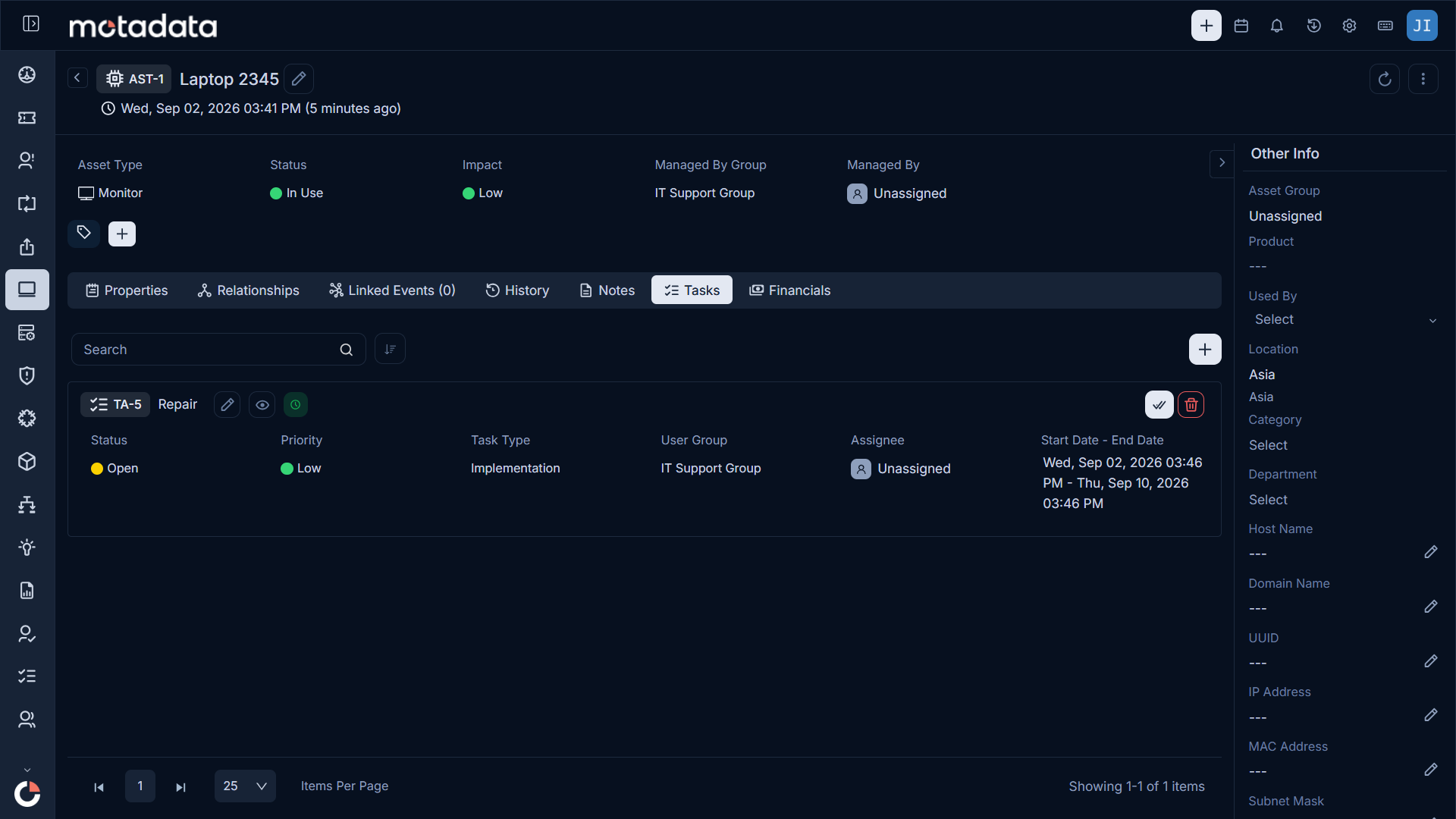Screen dimensions: 1456x819
Task: Open the recent history clock icon in top bar
Action: 1314,26
